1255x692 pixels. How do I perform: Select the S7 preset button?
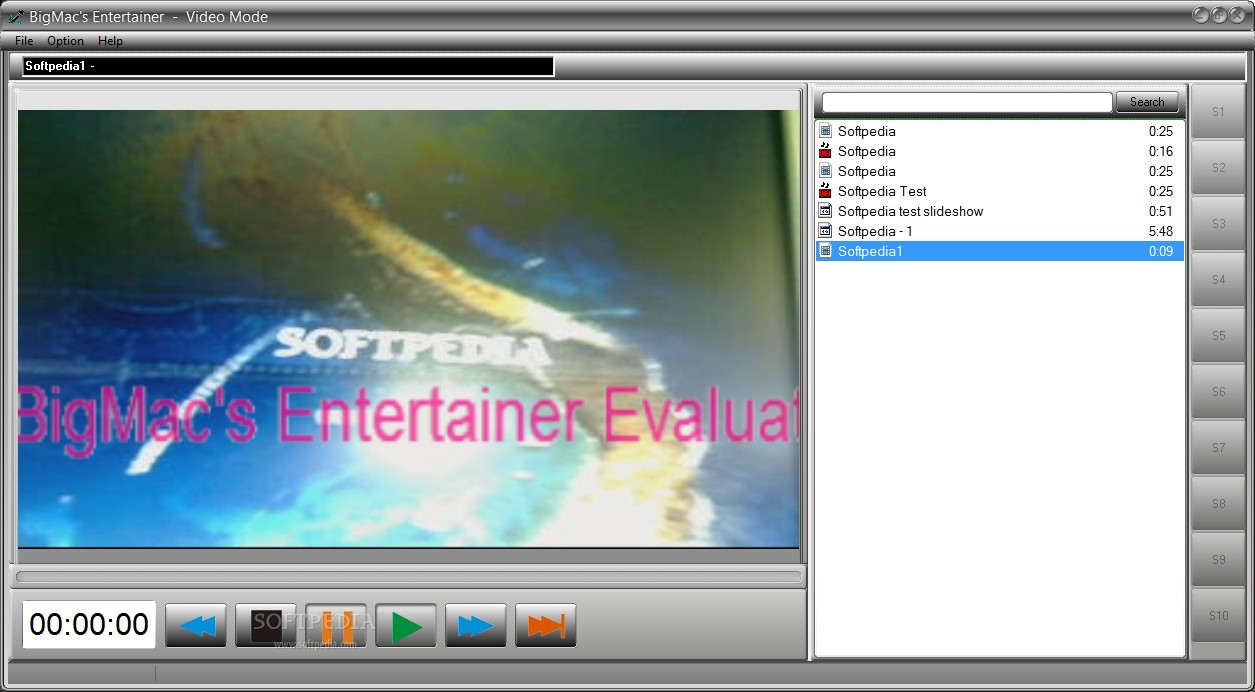pos(1218,448)
